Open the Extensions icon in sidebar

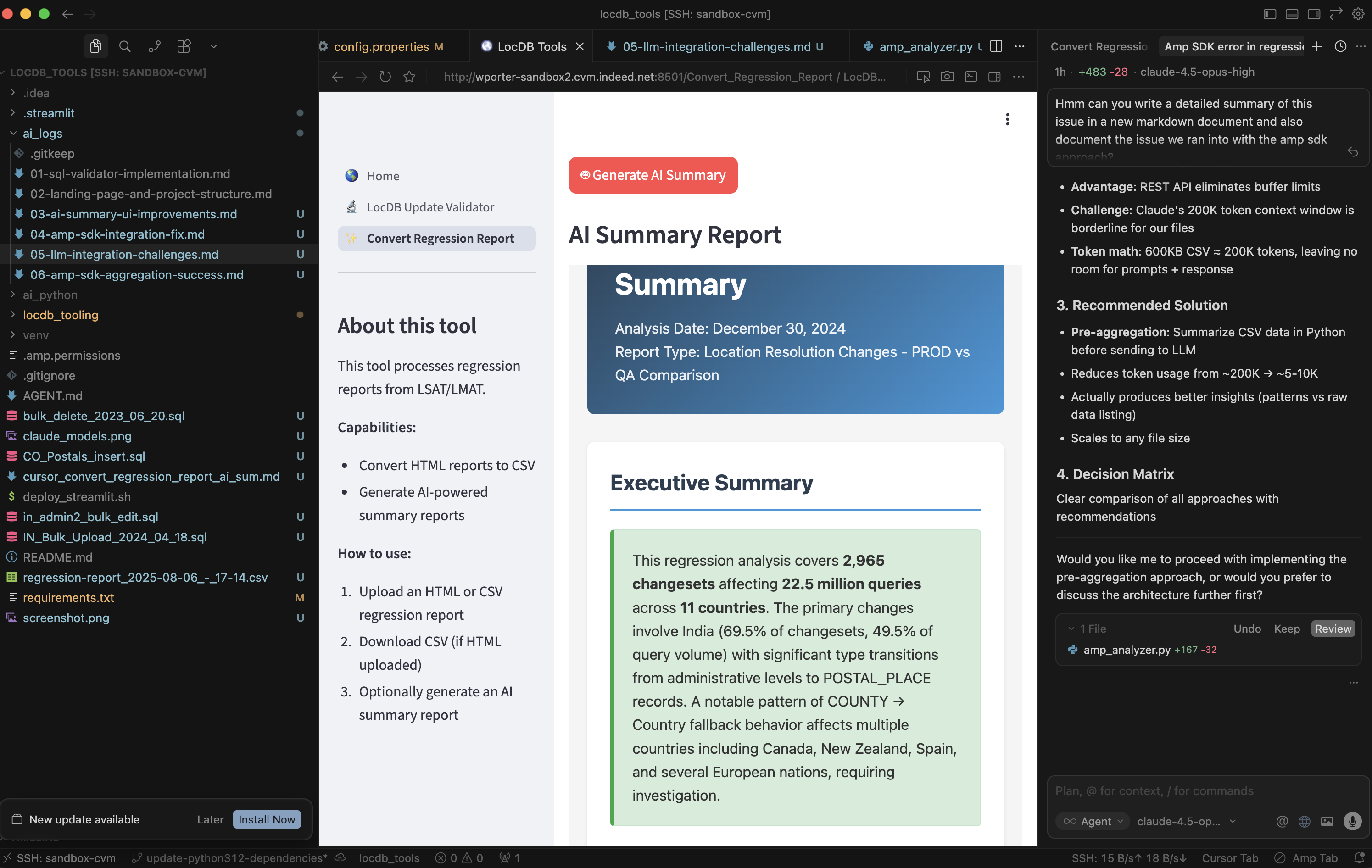click(184, 46)
